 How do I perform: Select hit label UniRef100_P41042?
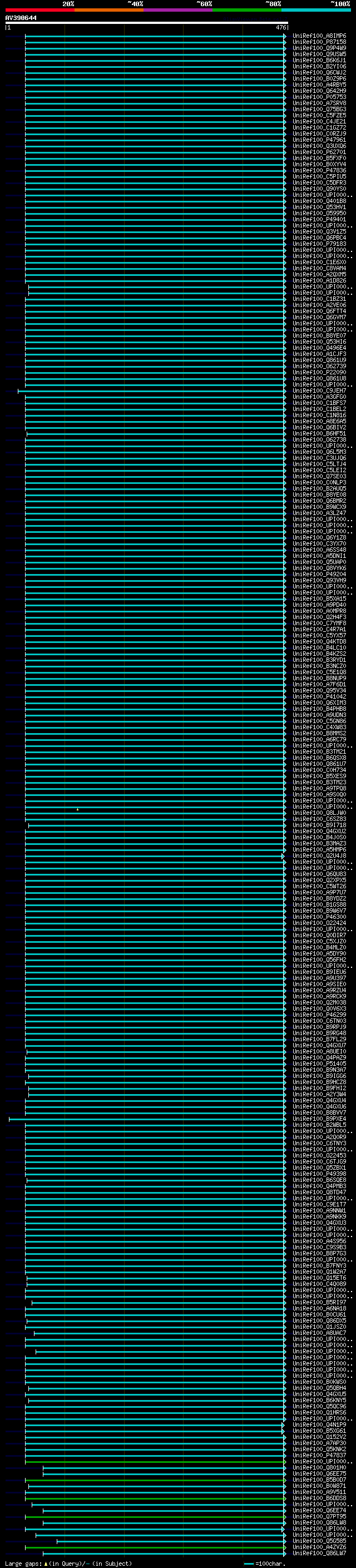[319, 696]
